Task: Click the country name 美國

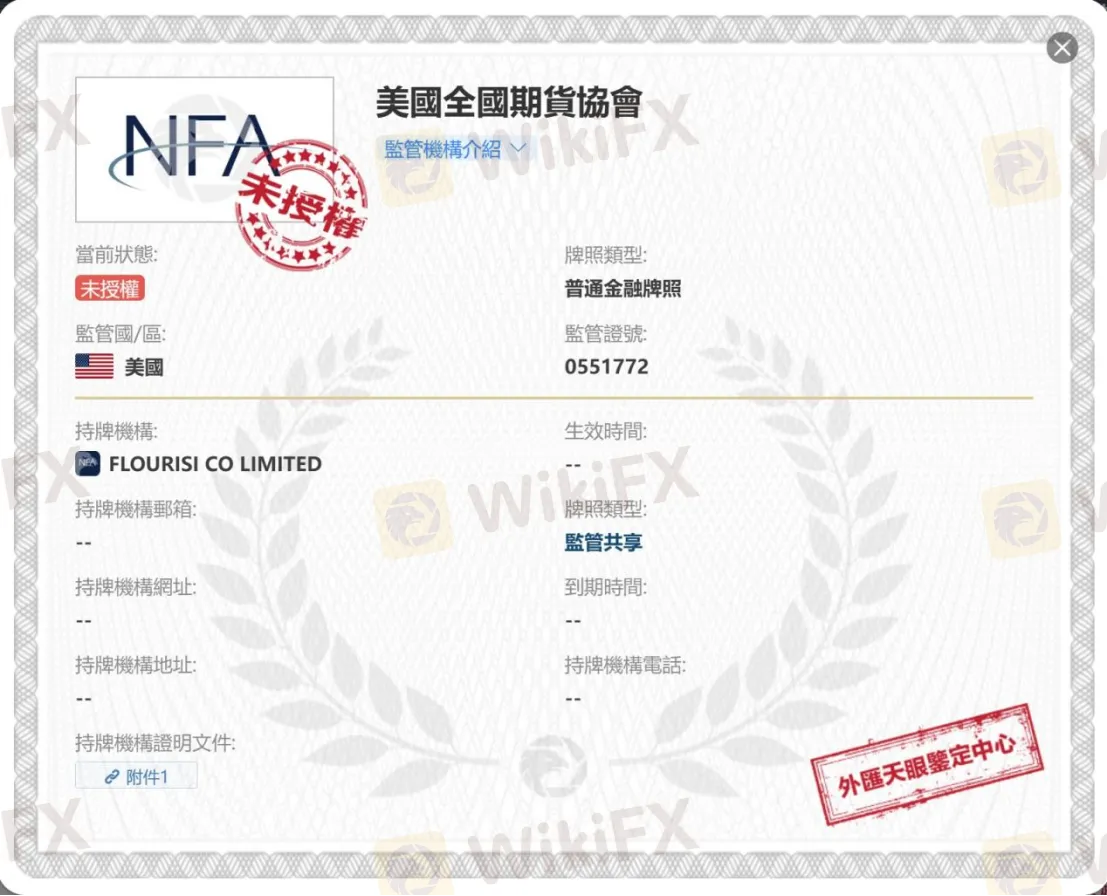Action: [x=144, y=367]
